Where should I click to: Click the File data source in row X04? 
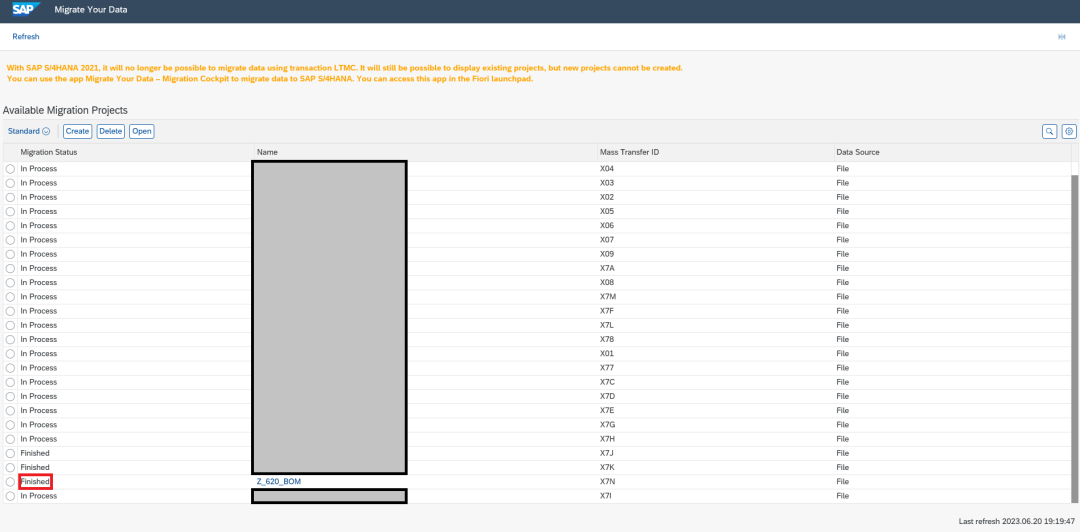(x=842, y=169)
